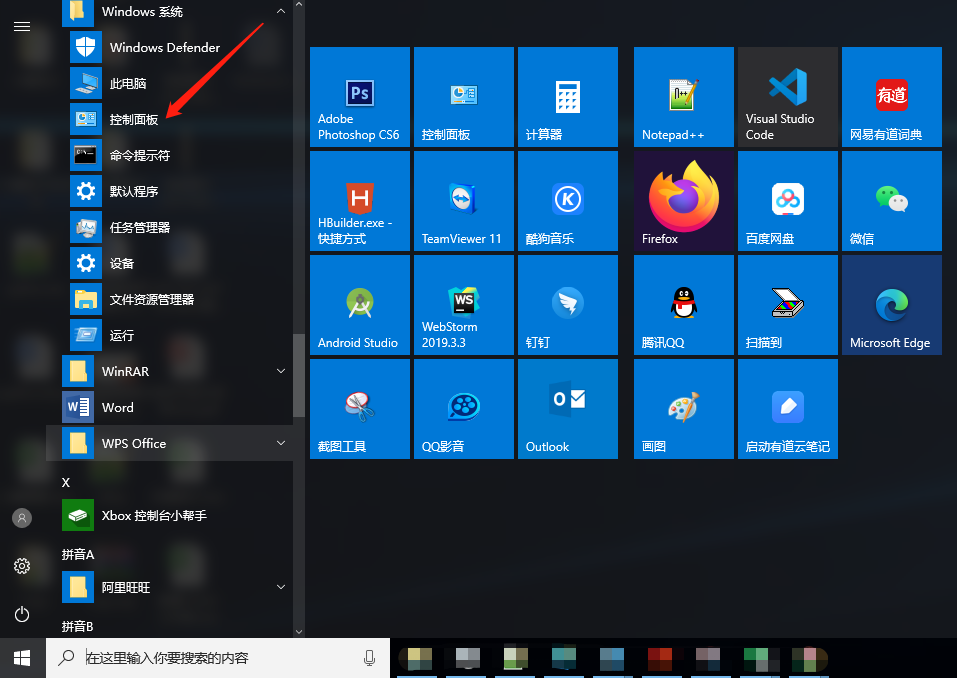
Task: Launch 酷狗音乐 tile
Action: pos(568,201)
